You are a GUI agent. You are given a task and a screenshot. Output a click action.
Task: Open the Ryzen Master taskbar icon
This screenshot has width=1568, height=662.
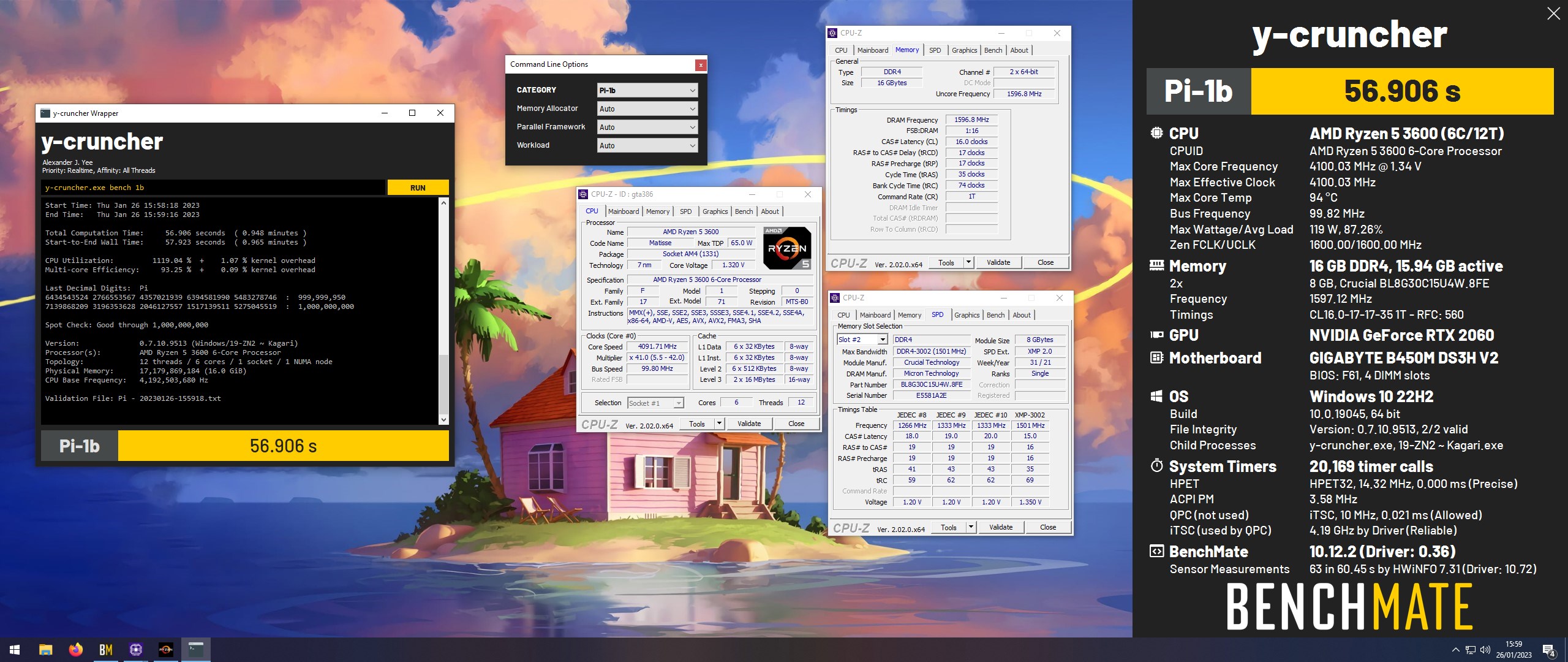[165, 650]
